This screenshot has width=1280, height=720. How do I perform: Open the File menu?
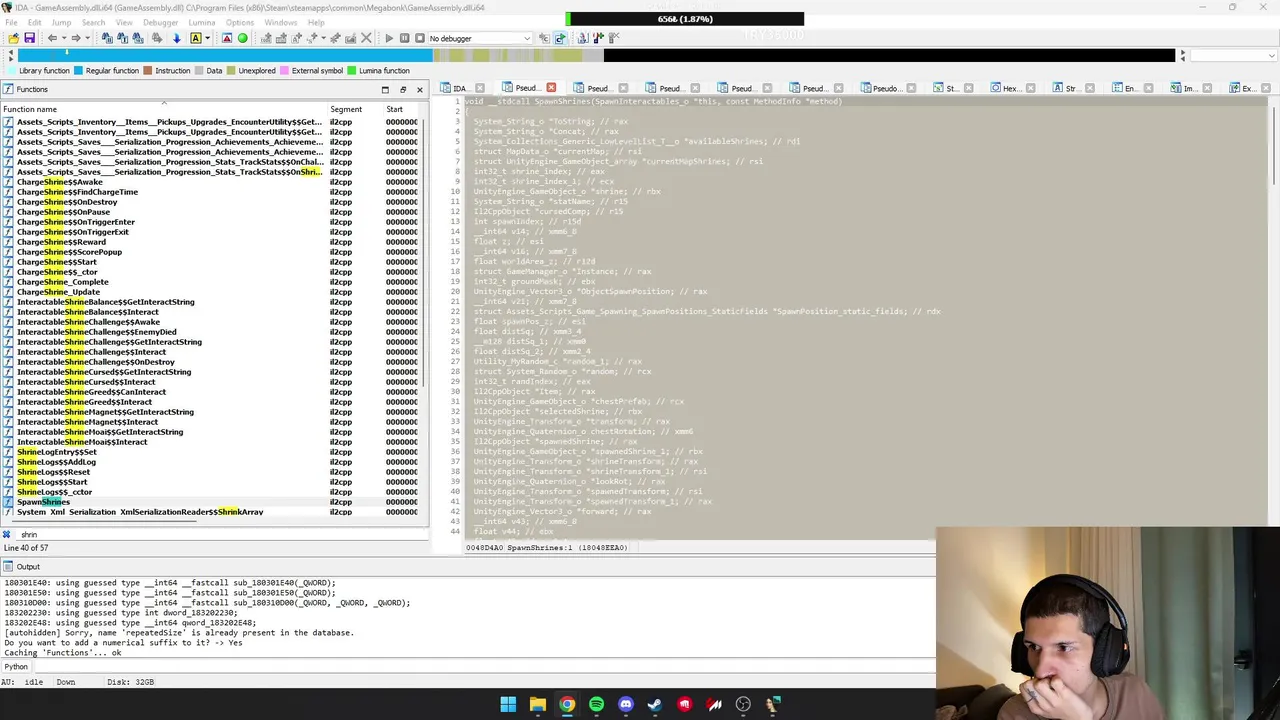coord(11,22)
